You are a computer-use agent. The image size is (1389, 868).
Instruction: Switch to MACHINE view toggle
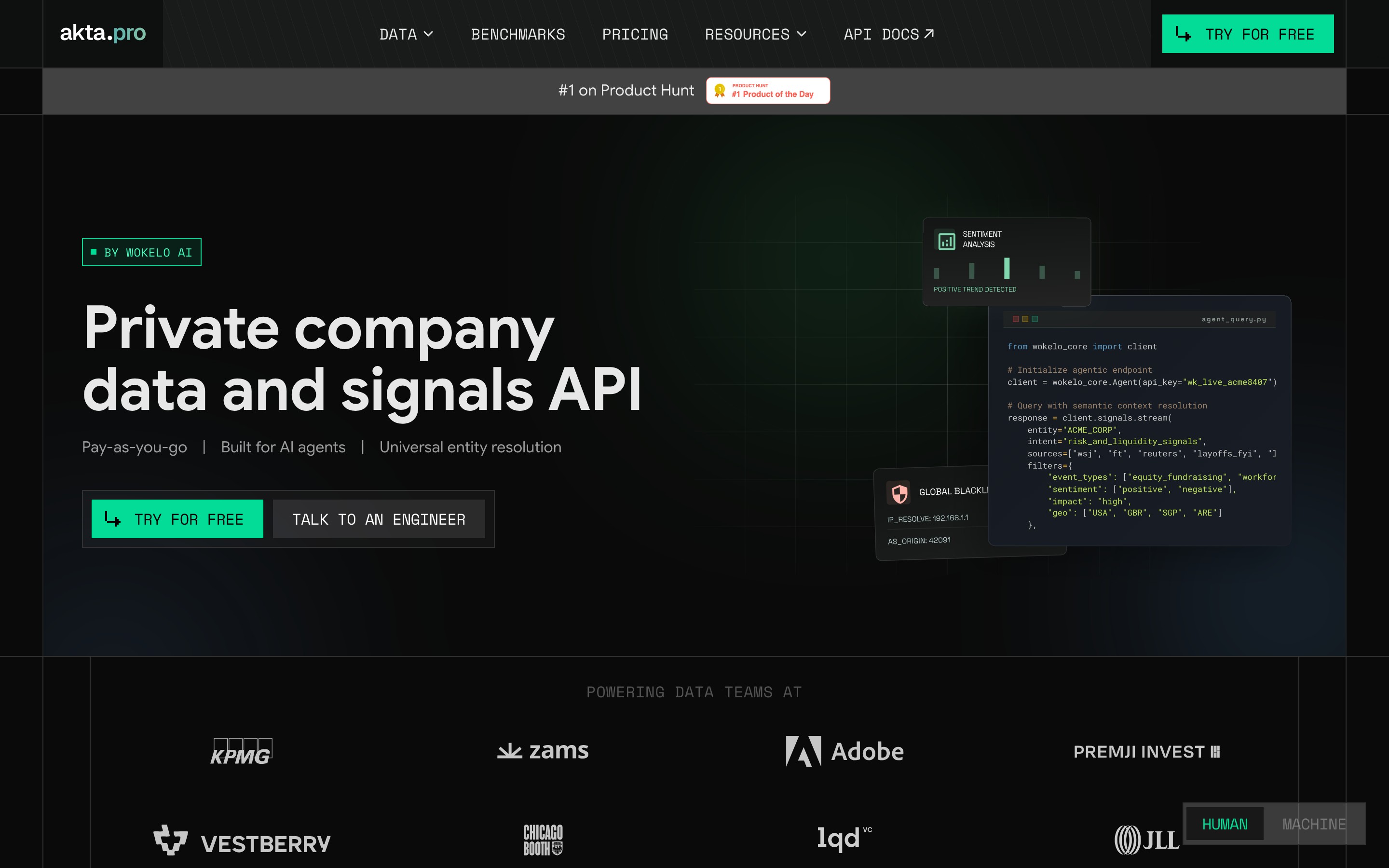pyautogui.click(x=1314, y=824)
